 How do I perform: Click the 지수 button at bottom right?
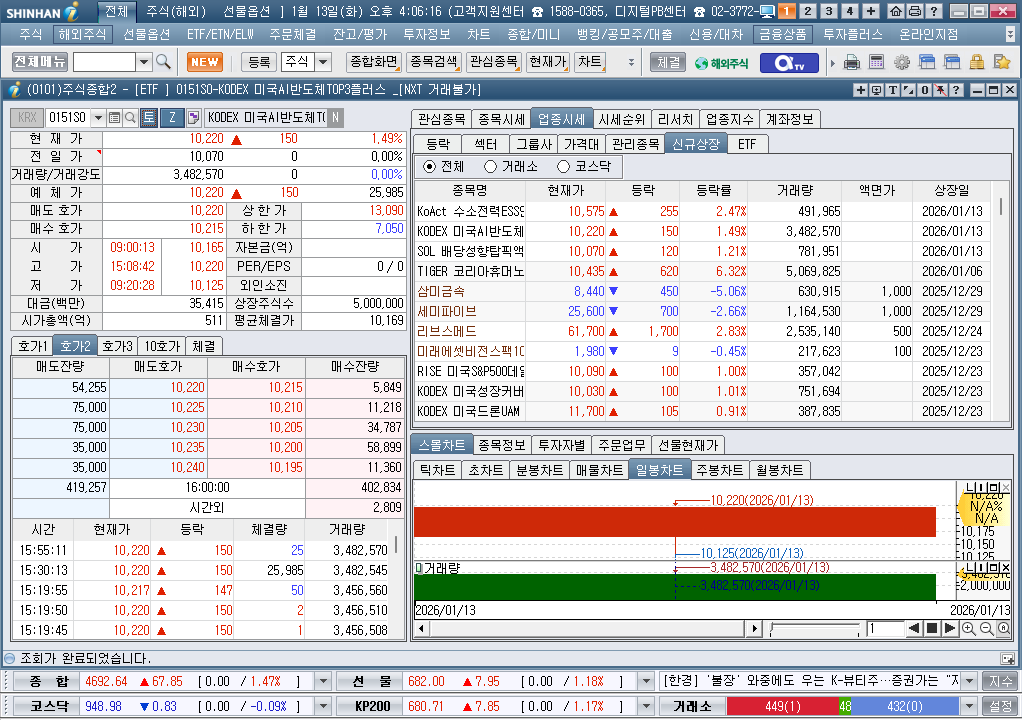(x=1000, y=682)
